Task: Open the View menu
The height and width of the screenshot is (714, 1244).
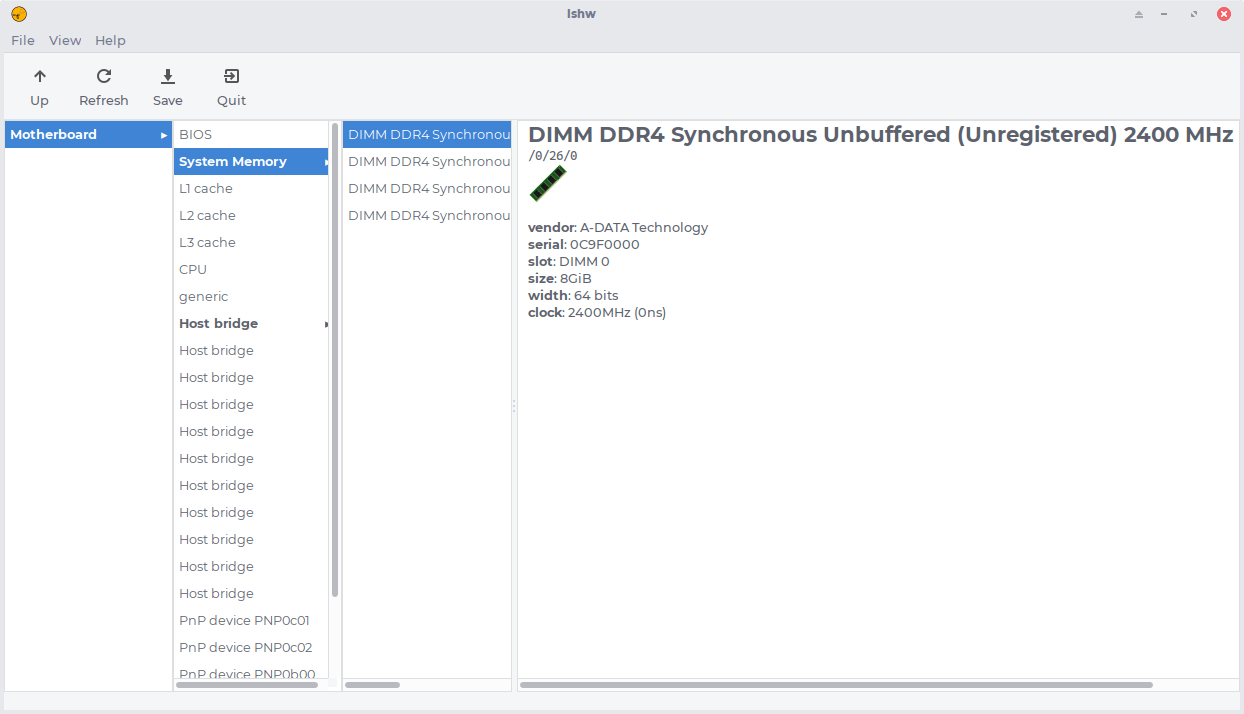Action: tap(65, 40)
